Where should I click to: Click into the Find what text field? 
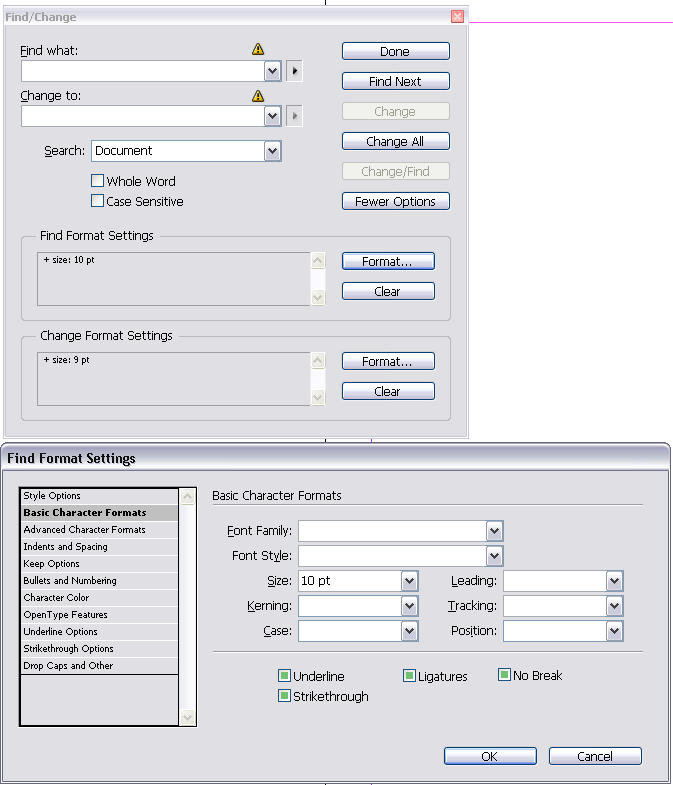coord(143,71)
